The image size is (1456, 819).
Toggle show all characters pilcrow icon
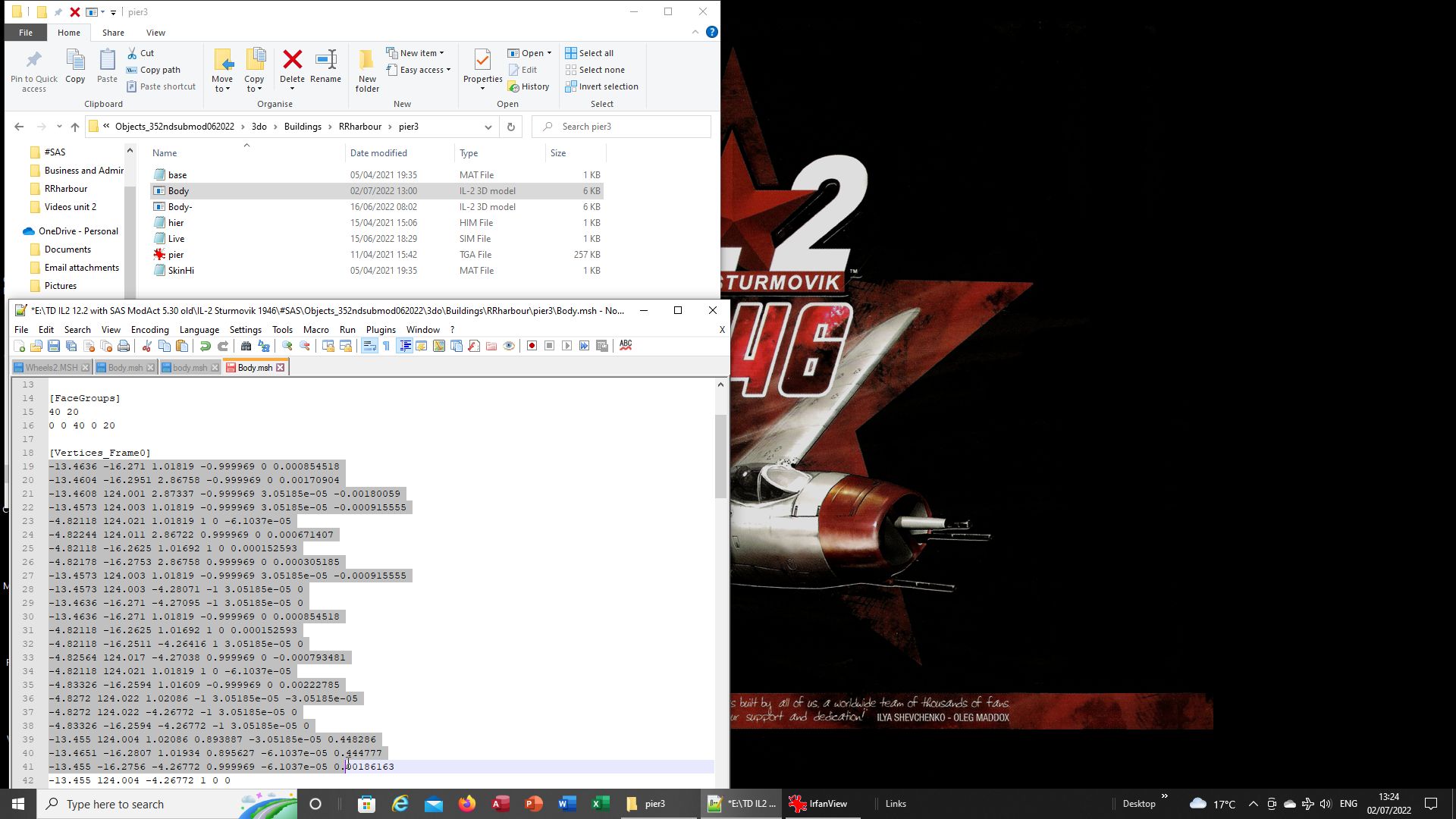[x=386, y=346]
